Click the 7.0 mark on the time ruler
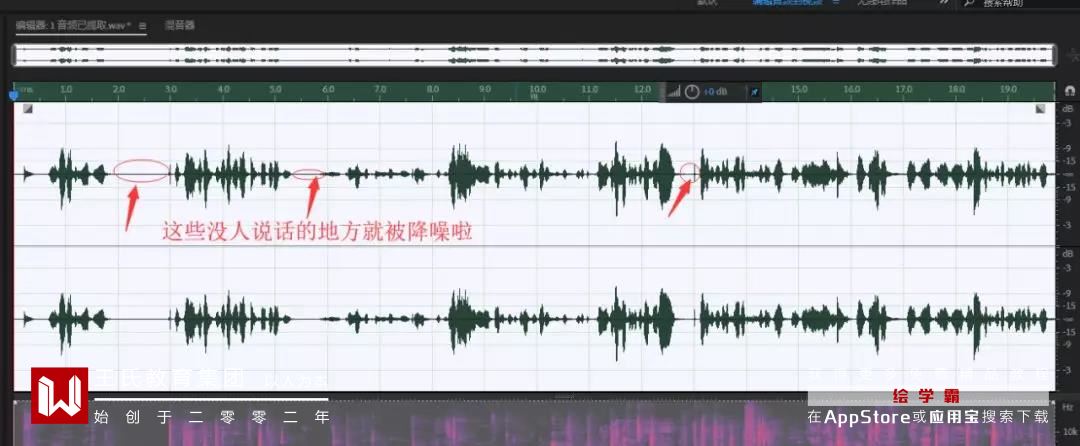 tap(380, 89)
